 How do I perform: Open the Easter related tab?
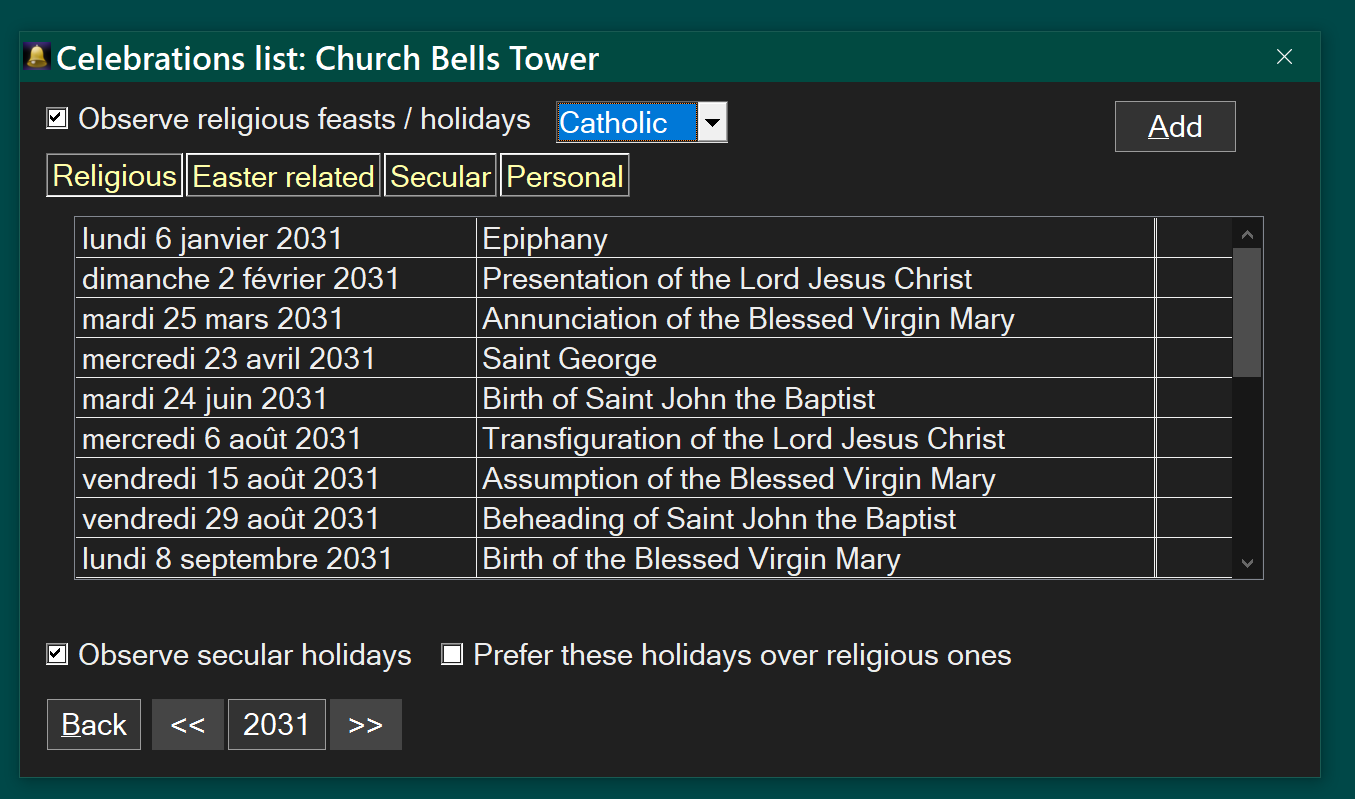[x=283, y=176]
